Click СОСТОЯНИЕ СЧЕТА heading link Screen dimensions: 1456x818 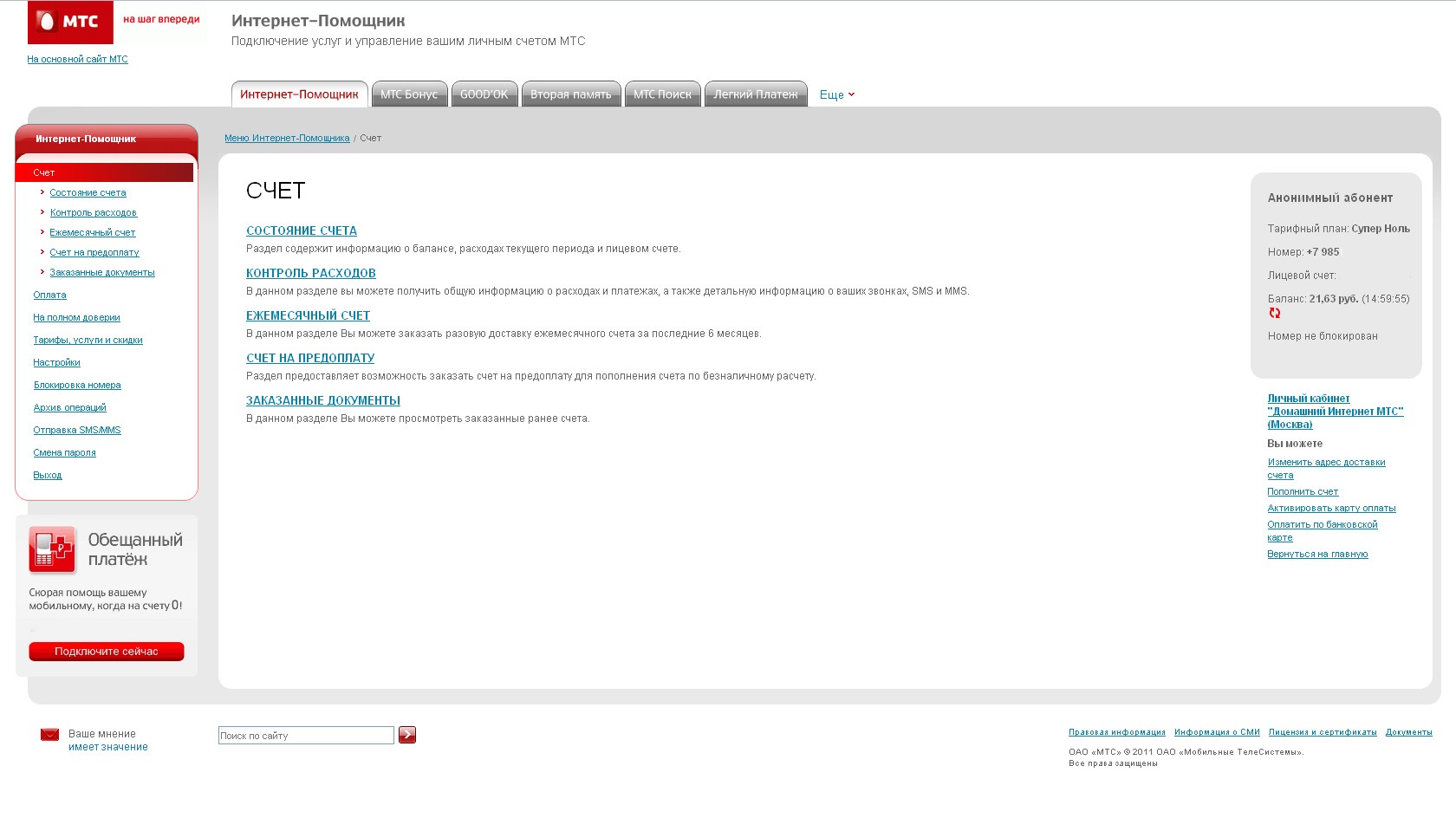pyautogui.click(x=302, y=230)
